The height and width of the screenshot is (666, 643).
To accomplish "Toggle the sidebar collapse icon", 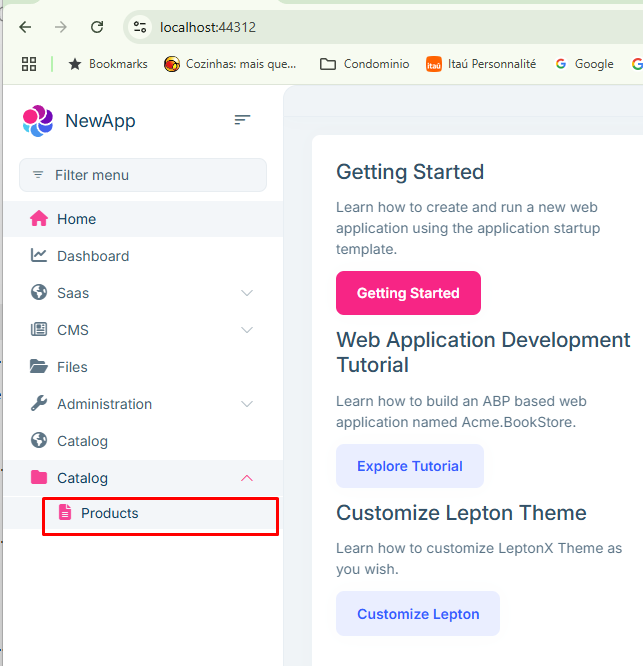I will [242, 120].
